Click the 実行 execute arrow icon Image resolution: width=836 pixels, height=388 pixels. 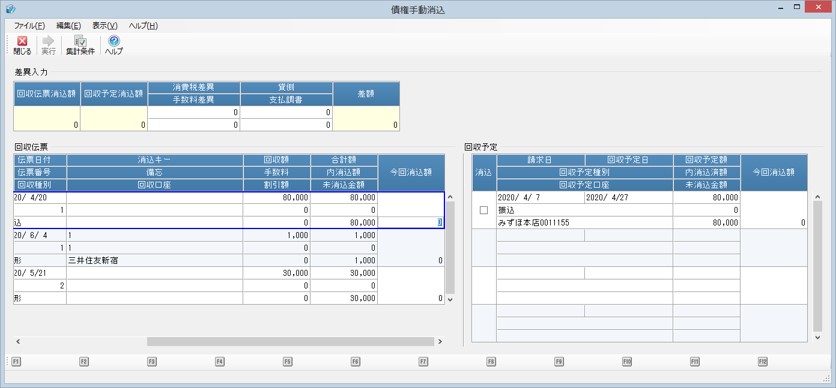tap(49, 42)
